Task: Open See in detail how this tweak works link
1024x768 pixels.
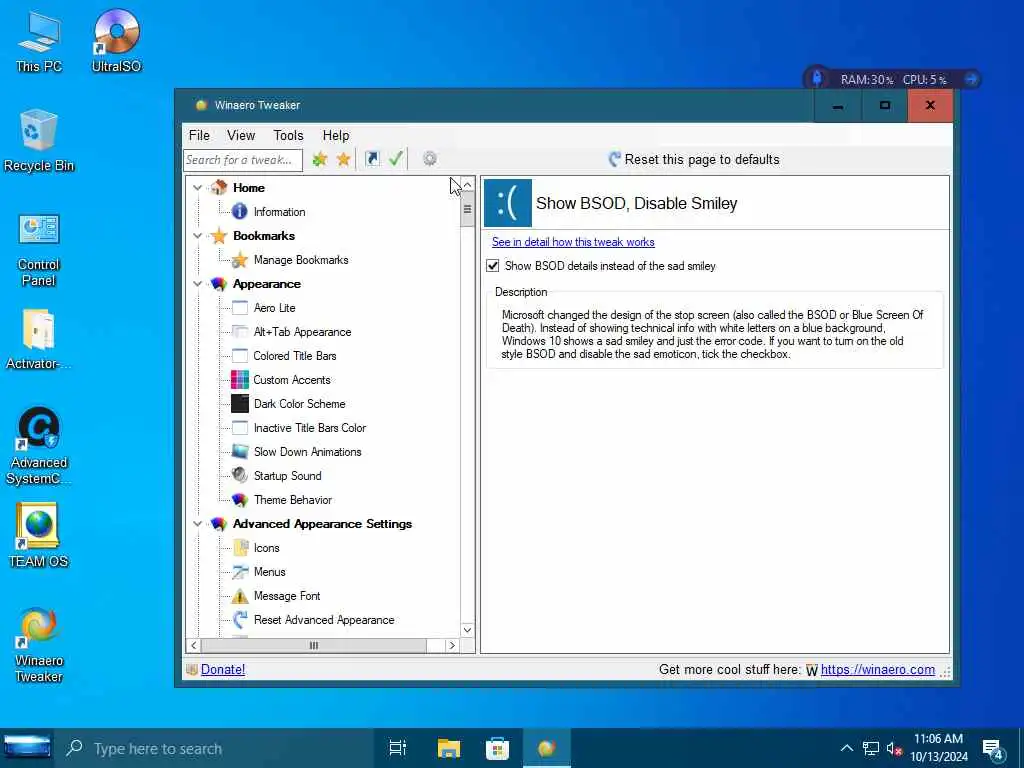Action: point(573,242)
